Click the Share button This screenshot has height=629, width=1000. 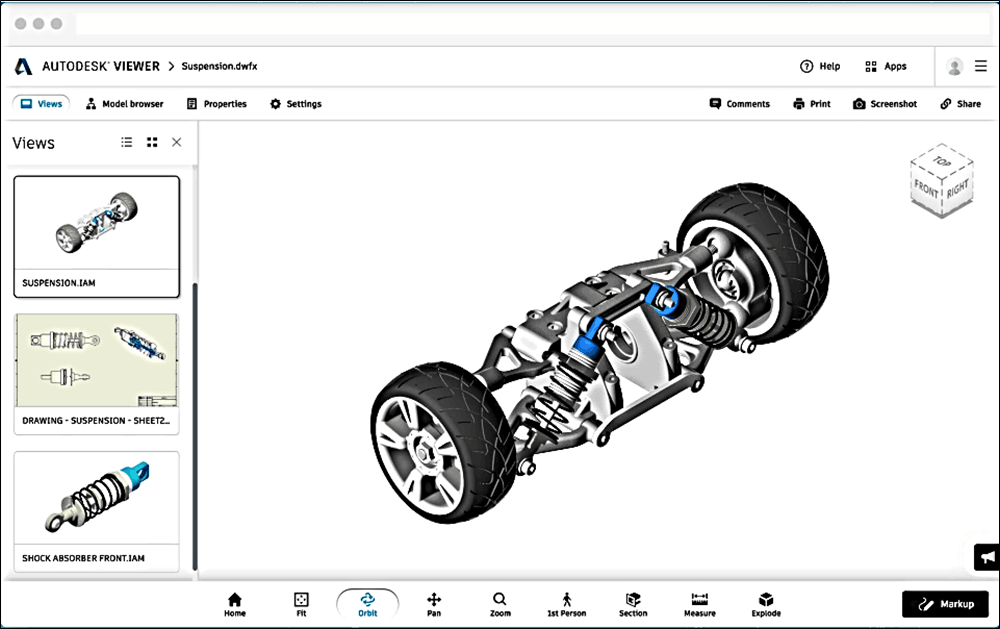pyautogui.click(x=960, y=104)
